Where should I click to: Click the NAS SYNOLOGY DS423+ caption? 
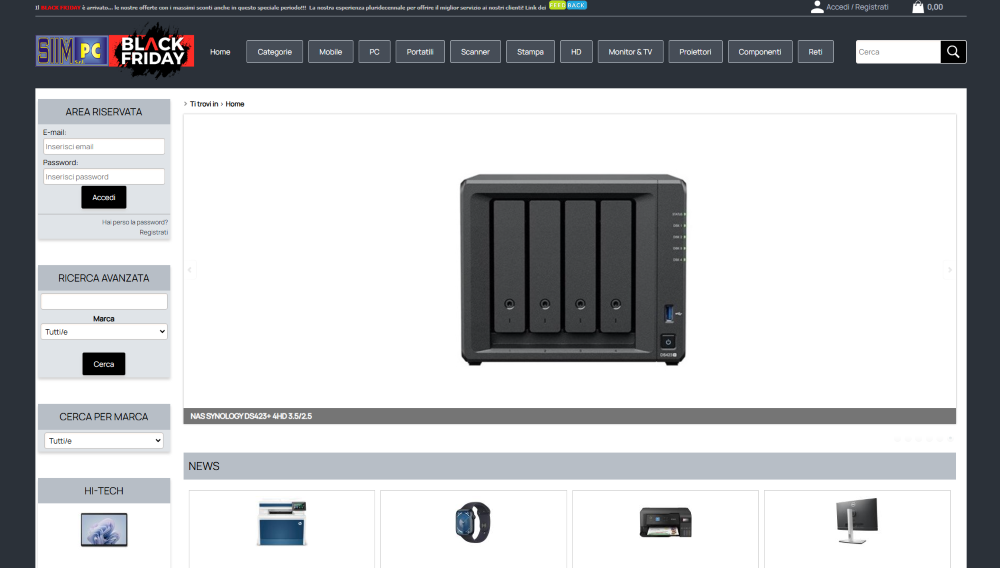click(251, 416)
